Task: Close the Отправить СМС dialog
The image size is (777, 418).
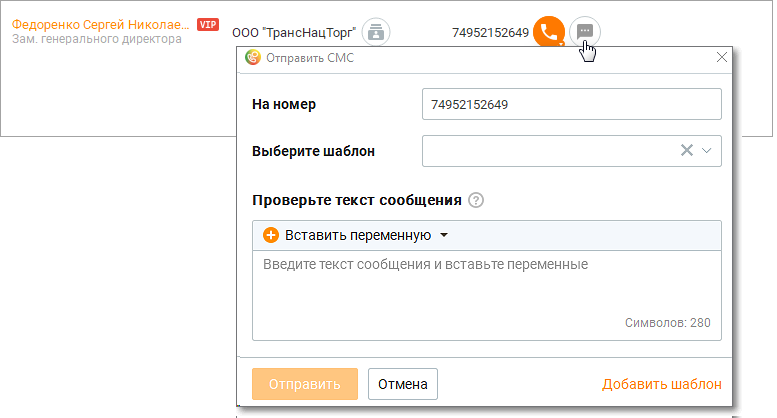Action: coord(722,57)
